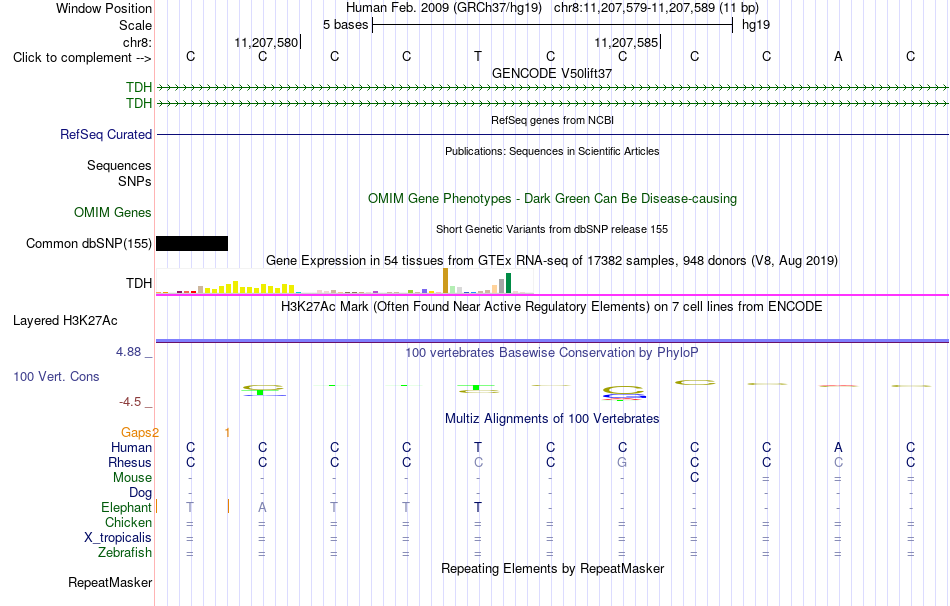Click the -4.5 PhyloP lower scale value
The height and width of the screenshot is (606, 950).
tap(130, 402)
